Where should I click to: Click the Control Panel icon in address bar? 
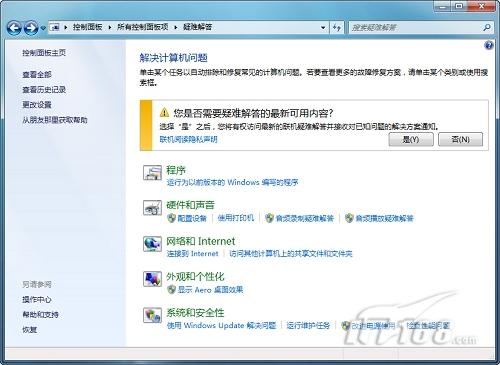click(55, 27)
